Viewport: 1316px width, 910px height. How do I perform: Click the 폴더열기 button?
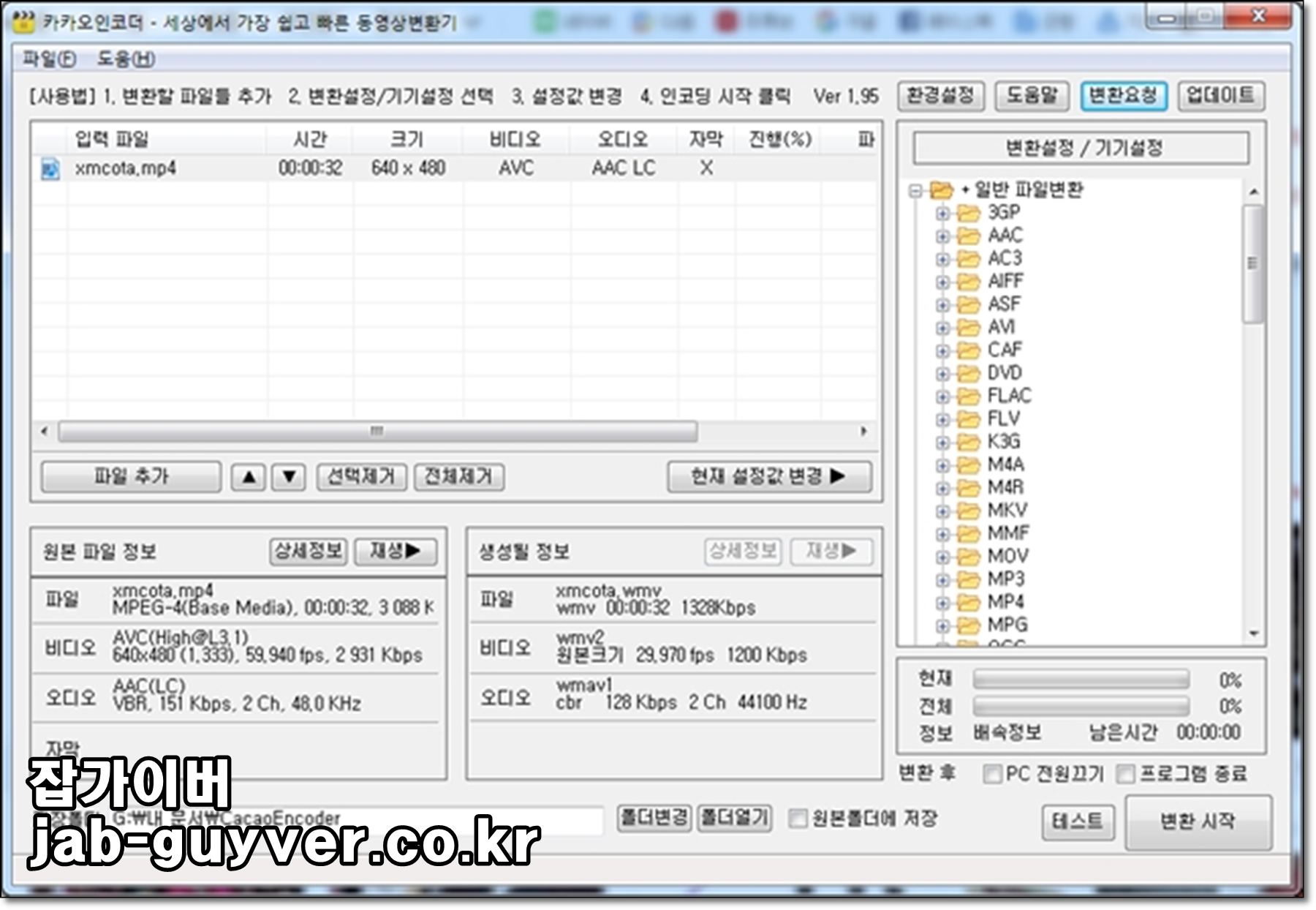(735, 818)
